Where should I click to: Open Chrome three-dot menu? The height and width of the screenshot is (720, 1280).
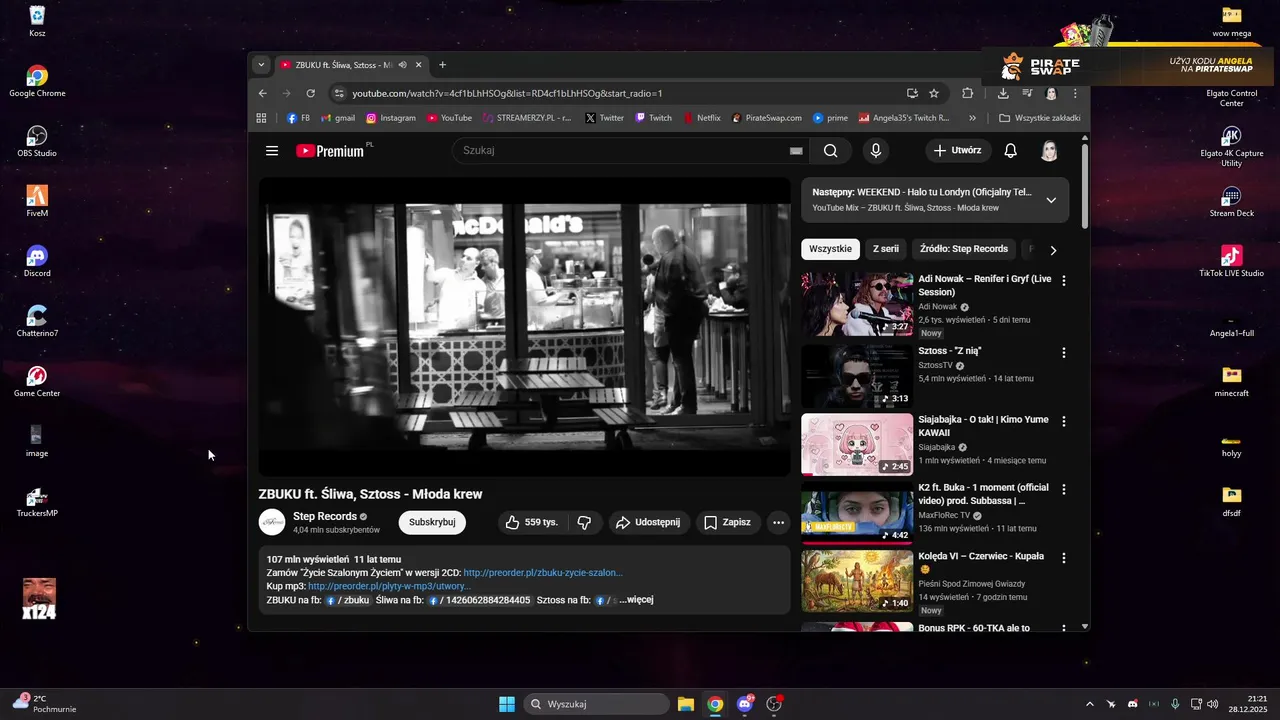click(x=1075, y=93)
